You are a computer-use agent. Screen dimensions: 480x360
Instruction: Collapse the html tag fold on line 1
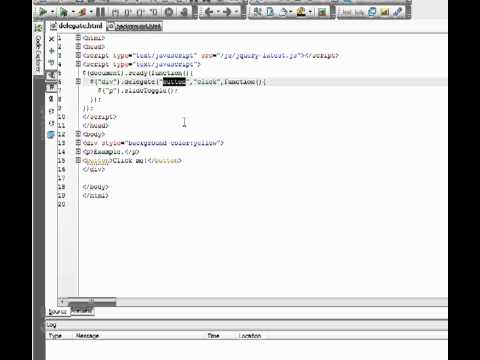(78, 38)
